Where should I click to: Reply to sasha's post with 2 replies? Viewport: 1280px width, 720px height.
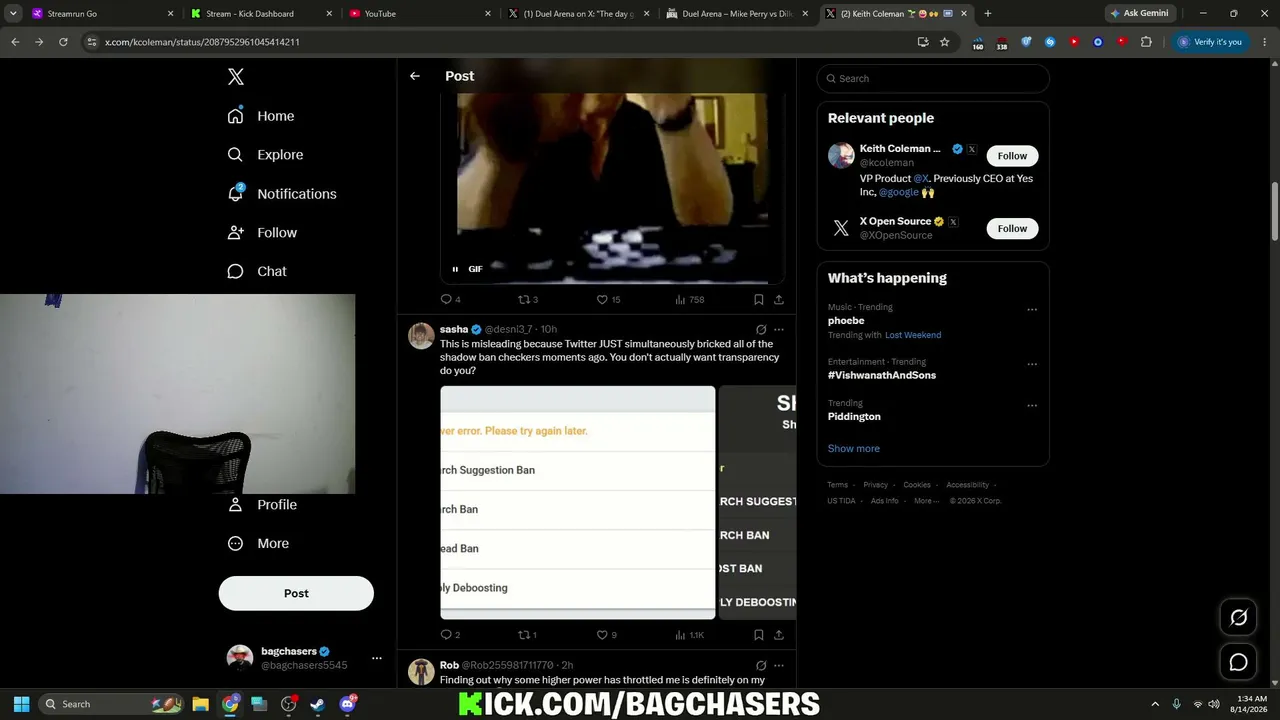coord(450,635)
